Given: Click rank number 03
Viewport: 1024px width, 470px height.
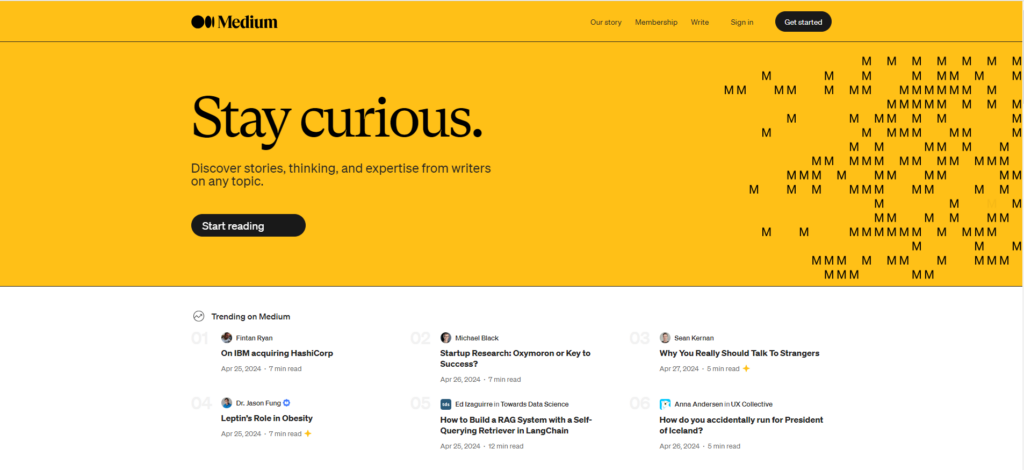Looking at the screenshot, I should pos(639,338).
